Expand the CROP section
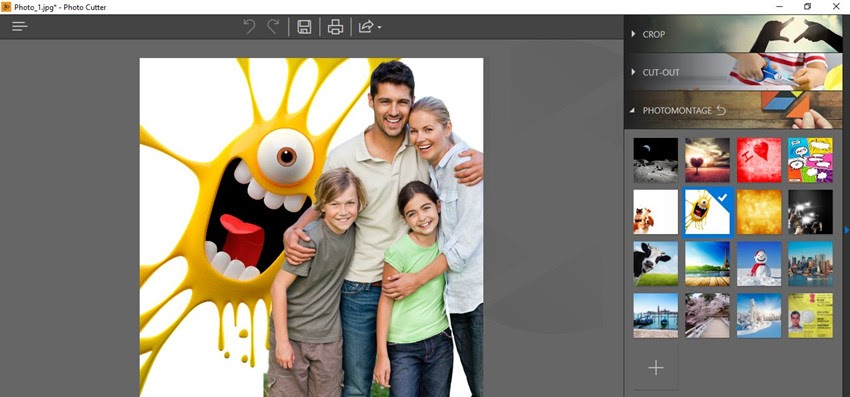The width and height of the screenshot is (850, 397). tap(733, 34)
